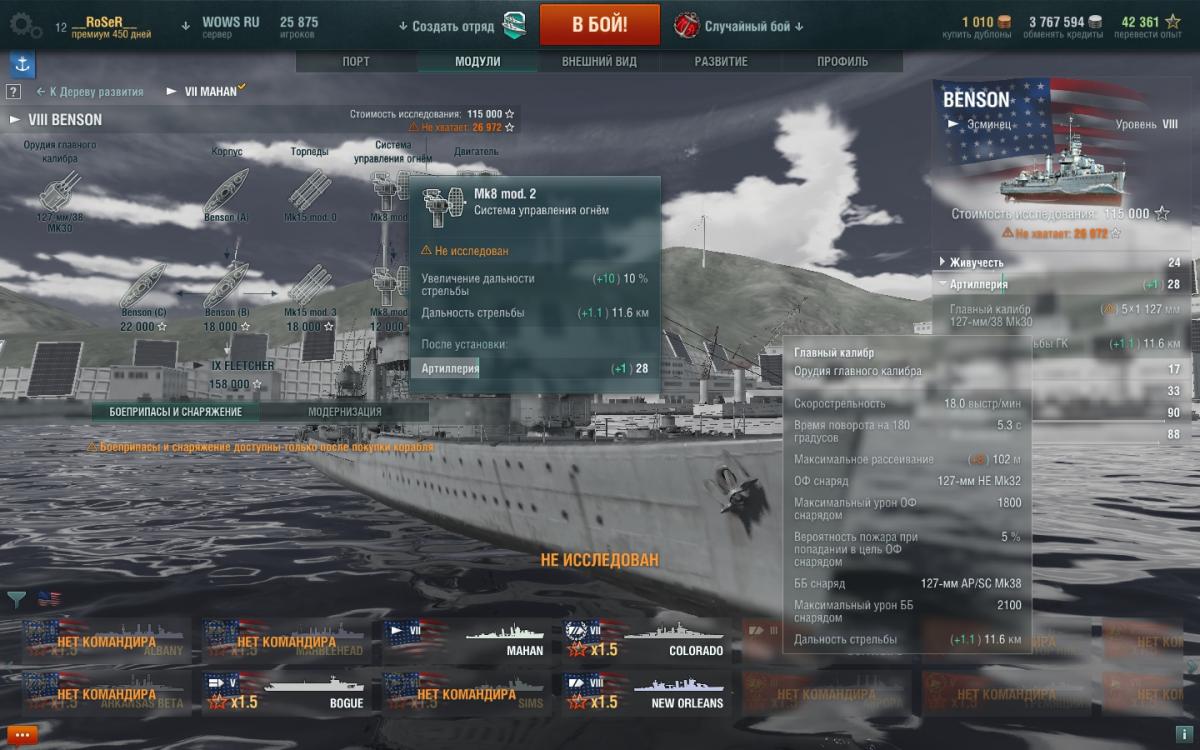1200x750 pixels.
Task: Click the anchor port icon
Action: [21, 65]
